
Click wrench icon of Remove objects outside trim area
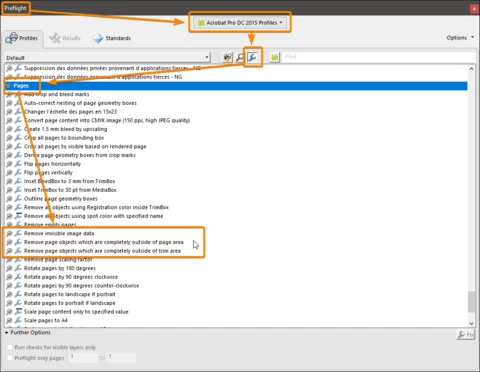pos(18,251)
